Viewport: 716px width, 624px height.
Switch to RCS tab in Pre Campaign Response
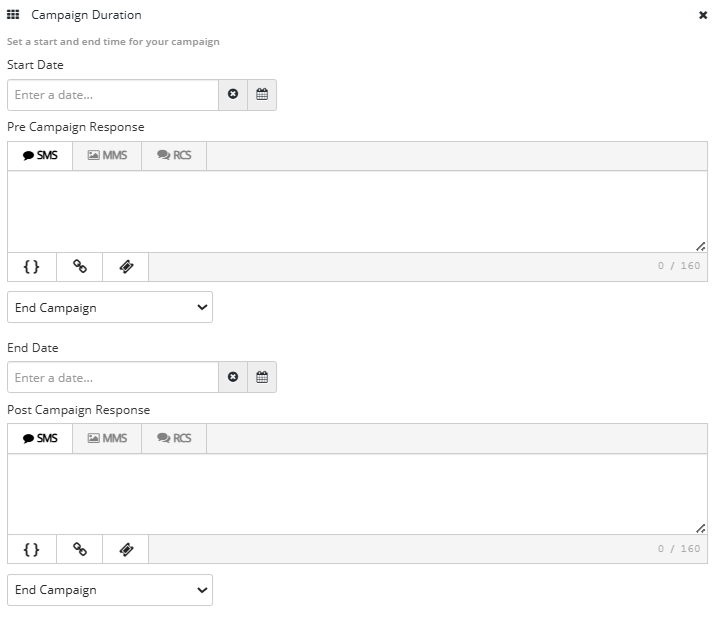click(x=174, y=156)
